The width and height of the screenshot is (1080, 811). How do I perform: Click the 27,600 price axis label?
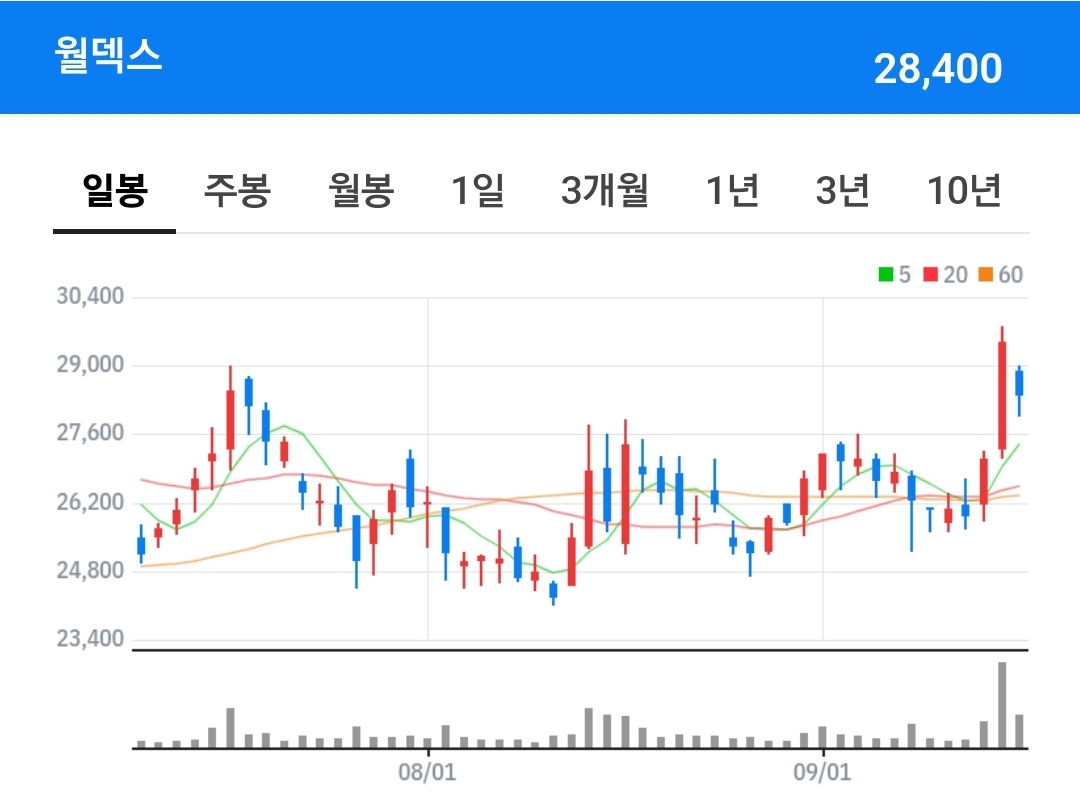click(x=90, y=433)
